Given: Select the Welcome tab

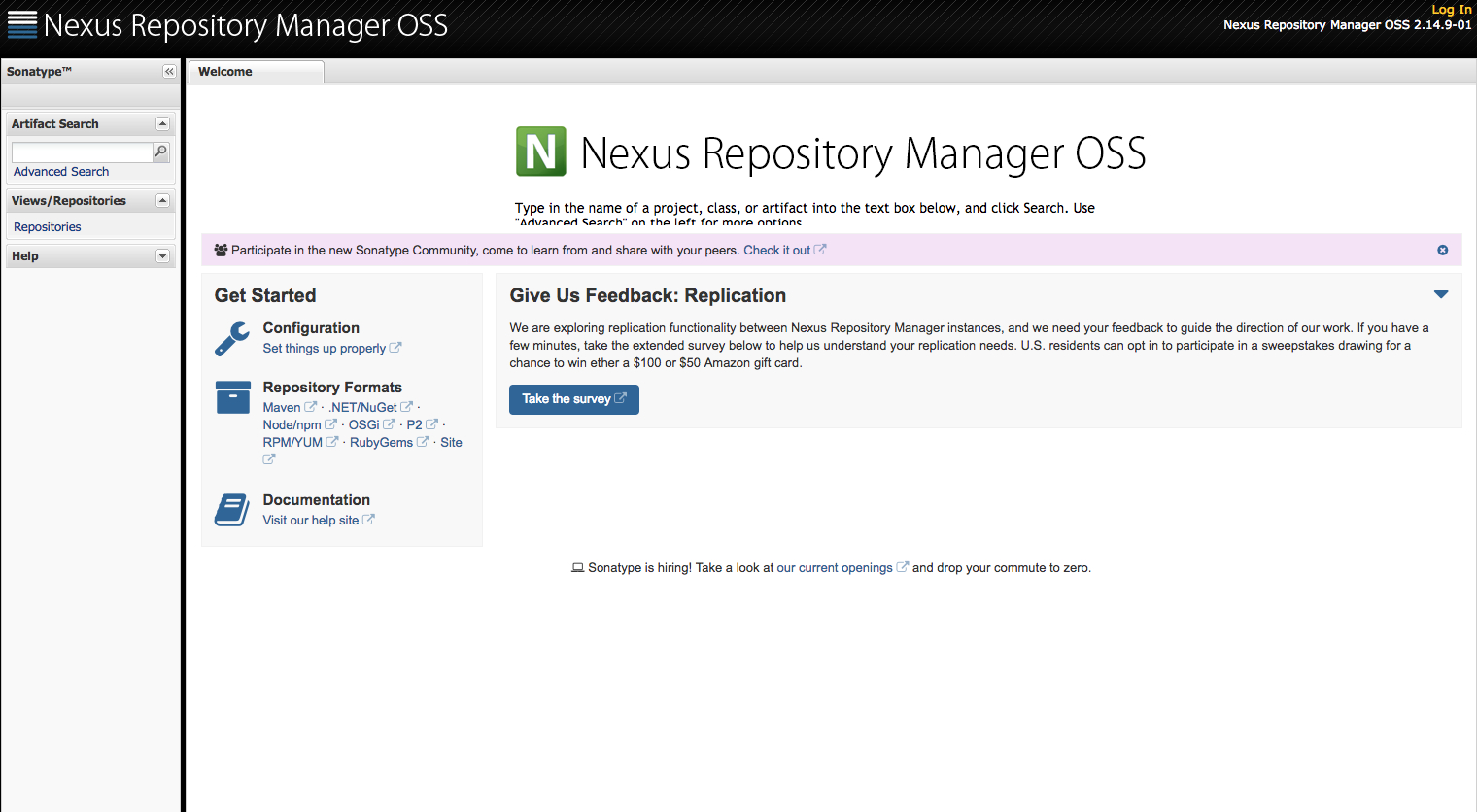Looking at the screenshot, I should (255, 72).
